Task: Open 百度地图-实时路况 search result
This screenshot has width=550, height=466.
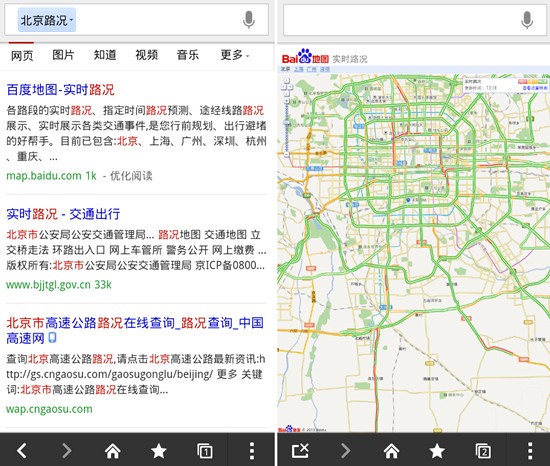Action: point(60,90)
